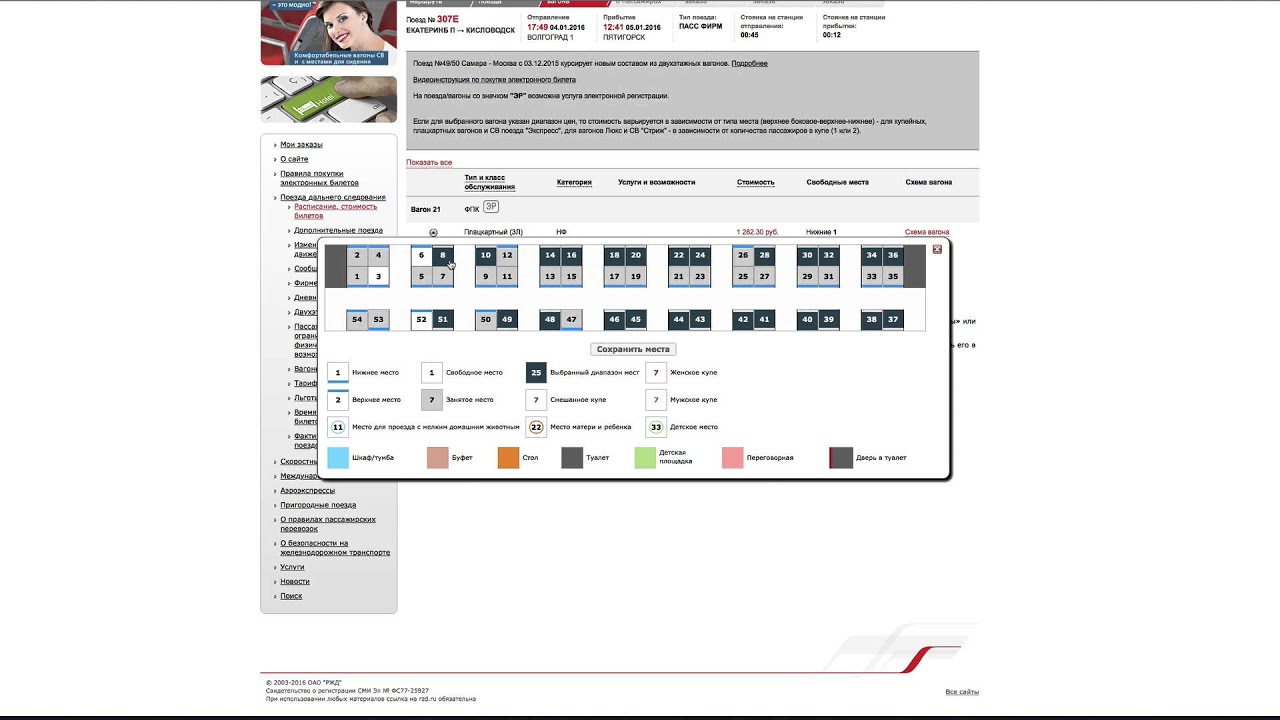Click the selected seat 45
The width and height of the screenshot is (1280, 720).
click(x=636, y=319)
